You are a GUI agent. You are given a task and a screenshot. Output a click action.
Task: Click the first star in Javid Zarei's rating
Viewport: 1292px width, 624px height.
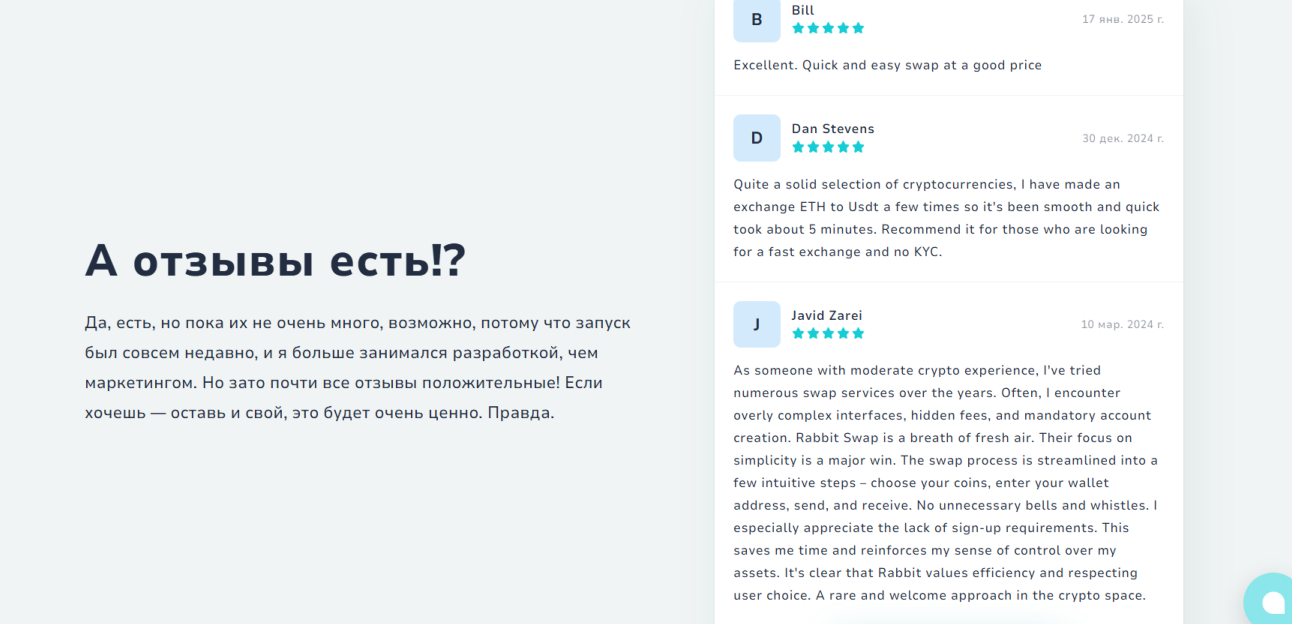click(798, 333)
